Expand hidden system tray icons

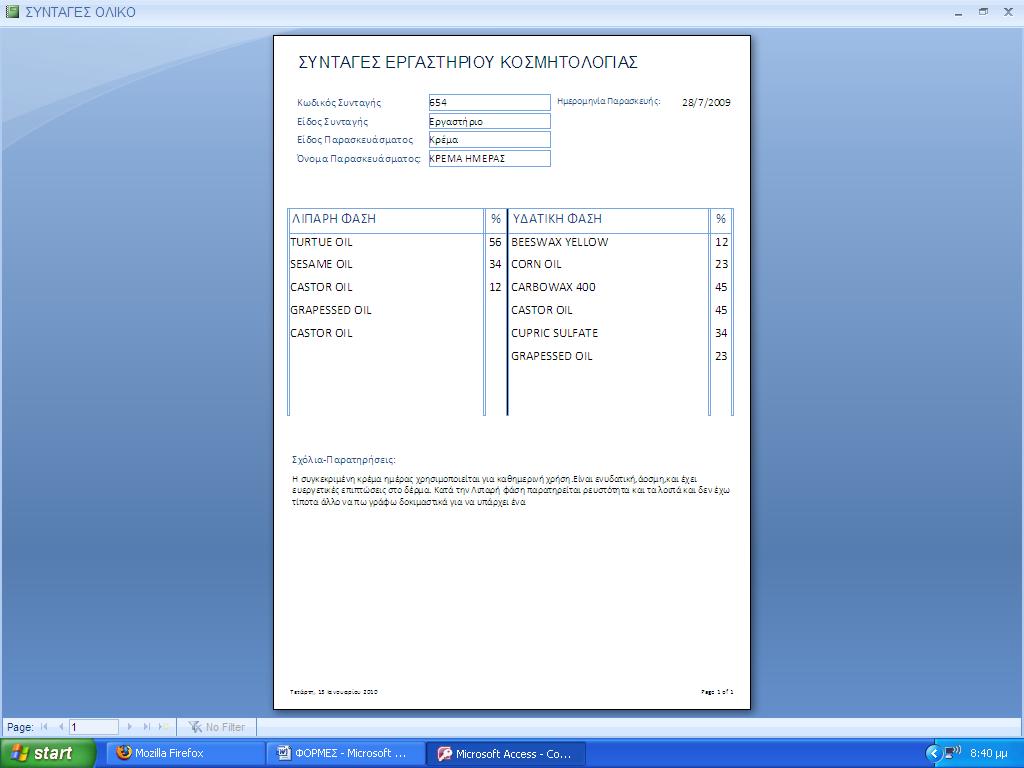pos(933,754)
